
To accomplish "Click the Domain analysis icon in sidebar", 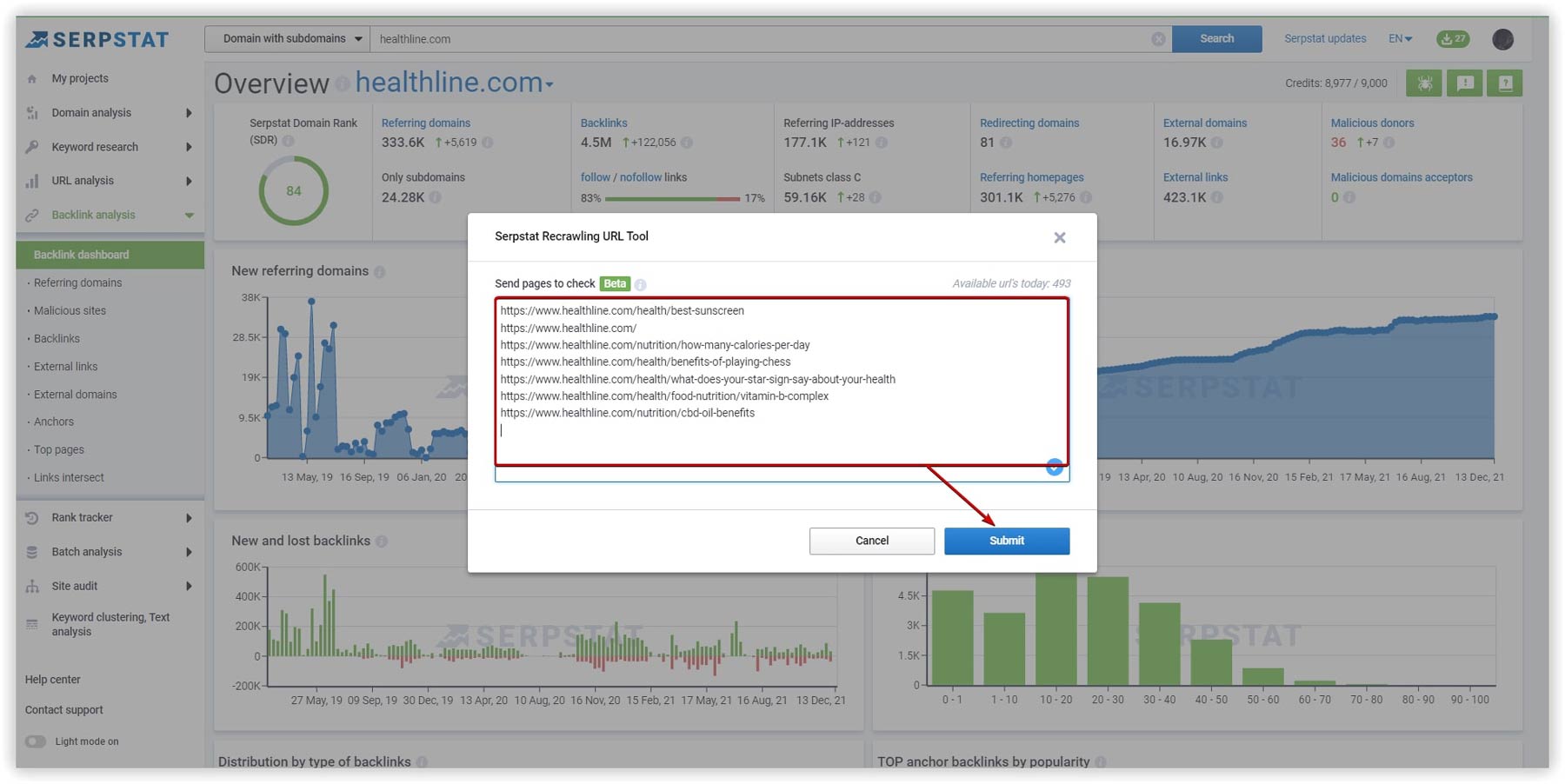I will tap(32, 113).
